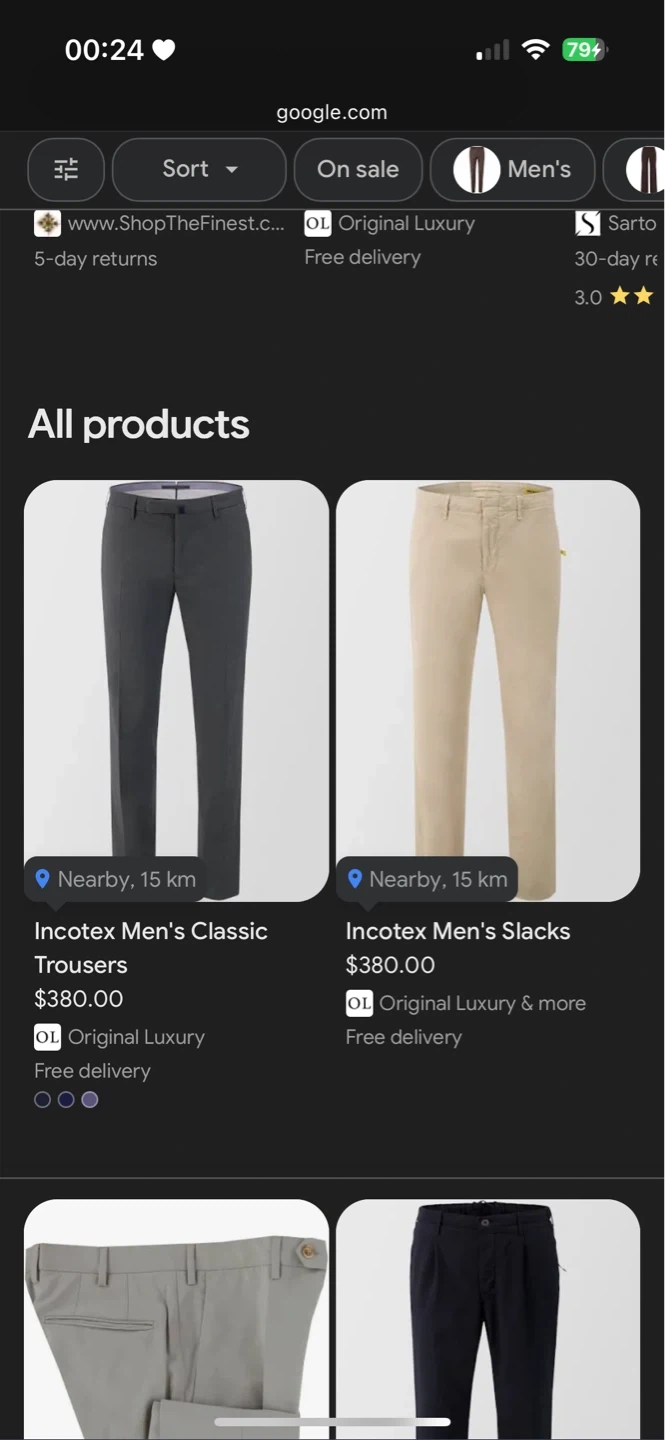Expand the Sort dropdown
Viewport: 665px width, 1440px height.
coord(199,170)
